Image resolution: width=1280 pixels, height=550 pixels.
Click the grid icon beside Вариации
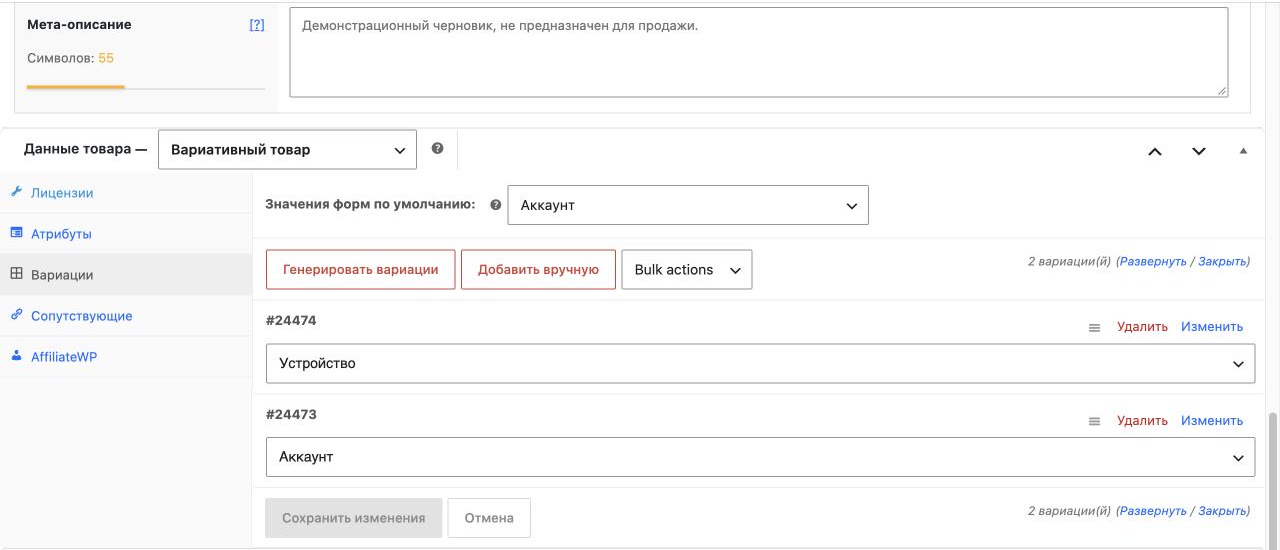16,274
